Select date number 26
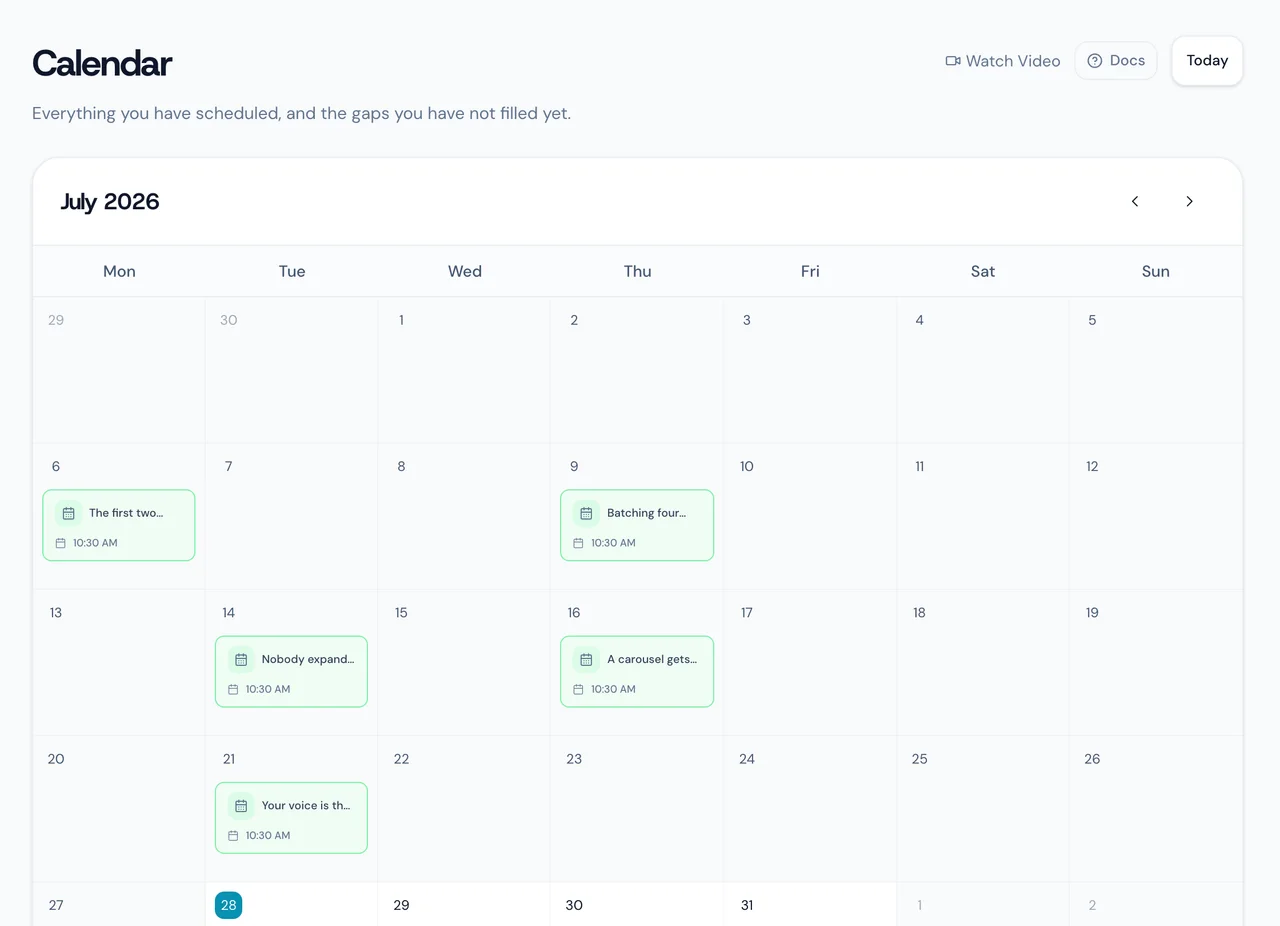This screenshot has height=926, width=1280. coord(1092,759)
